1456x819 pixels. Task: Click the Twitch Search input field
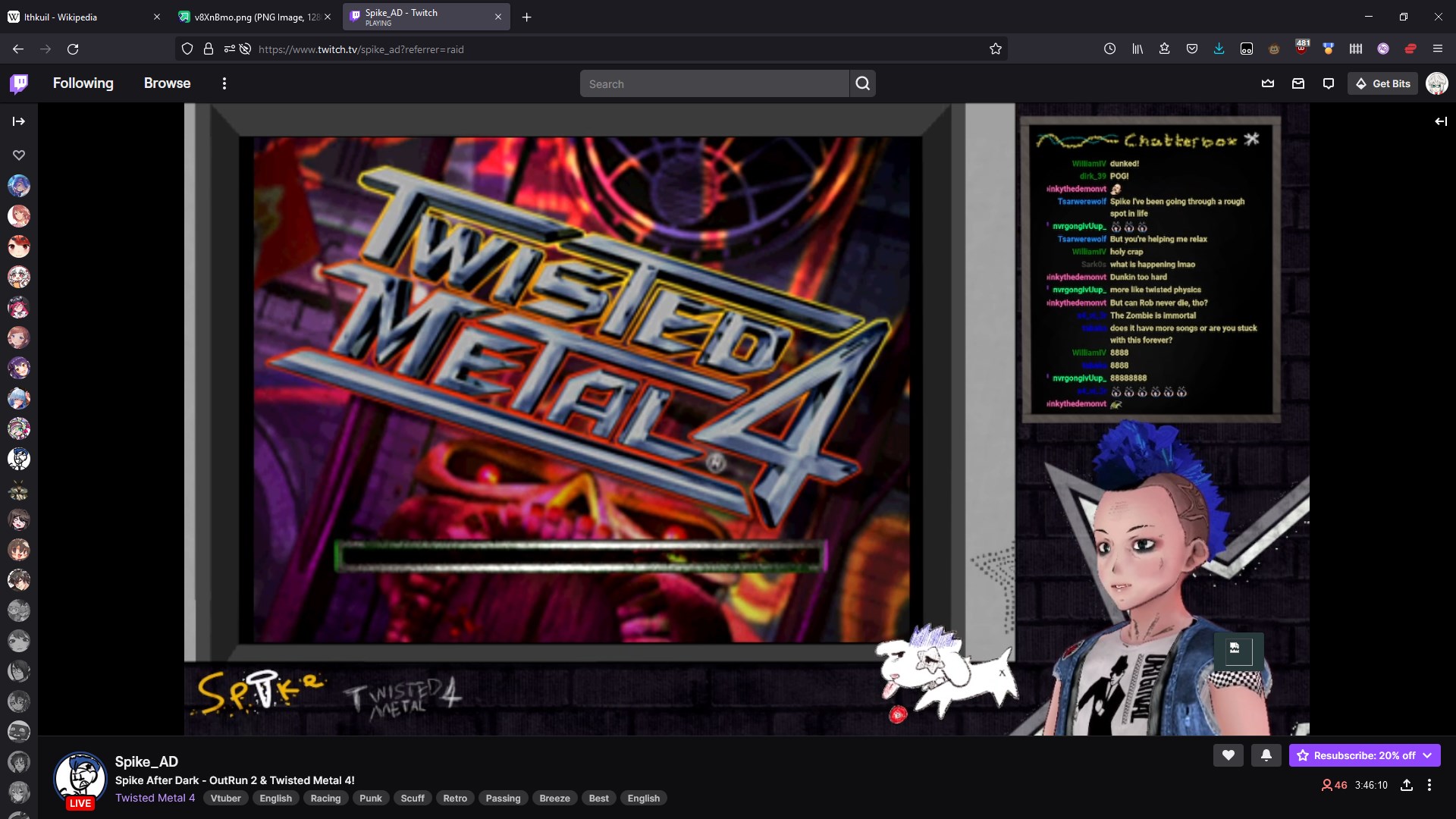[714, 83]
